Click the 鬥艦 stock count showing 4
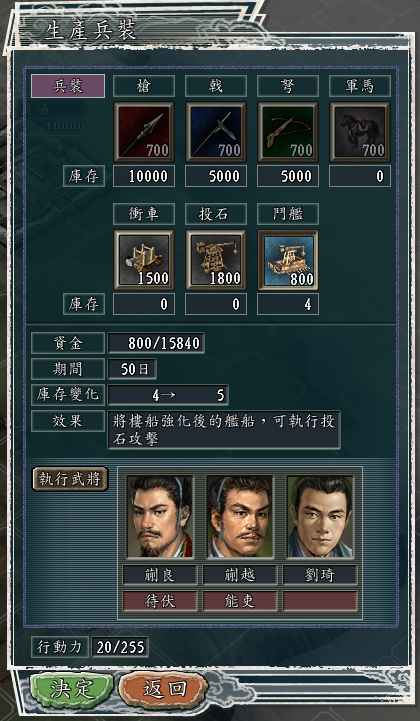This screenshot has height=721, width=420. (x=288, y=304)
